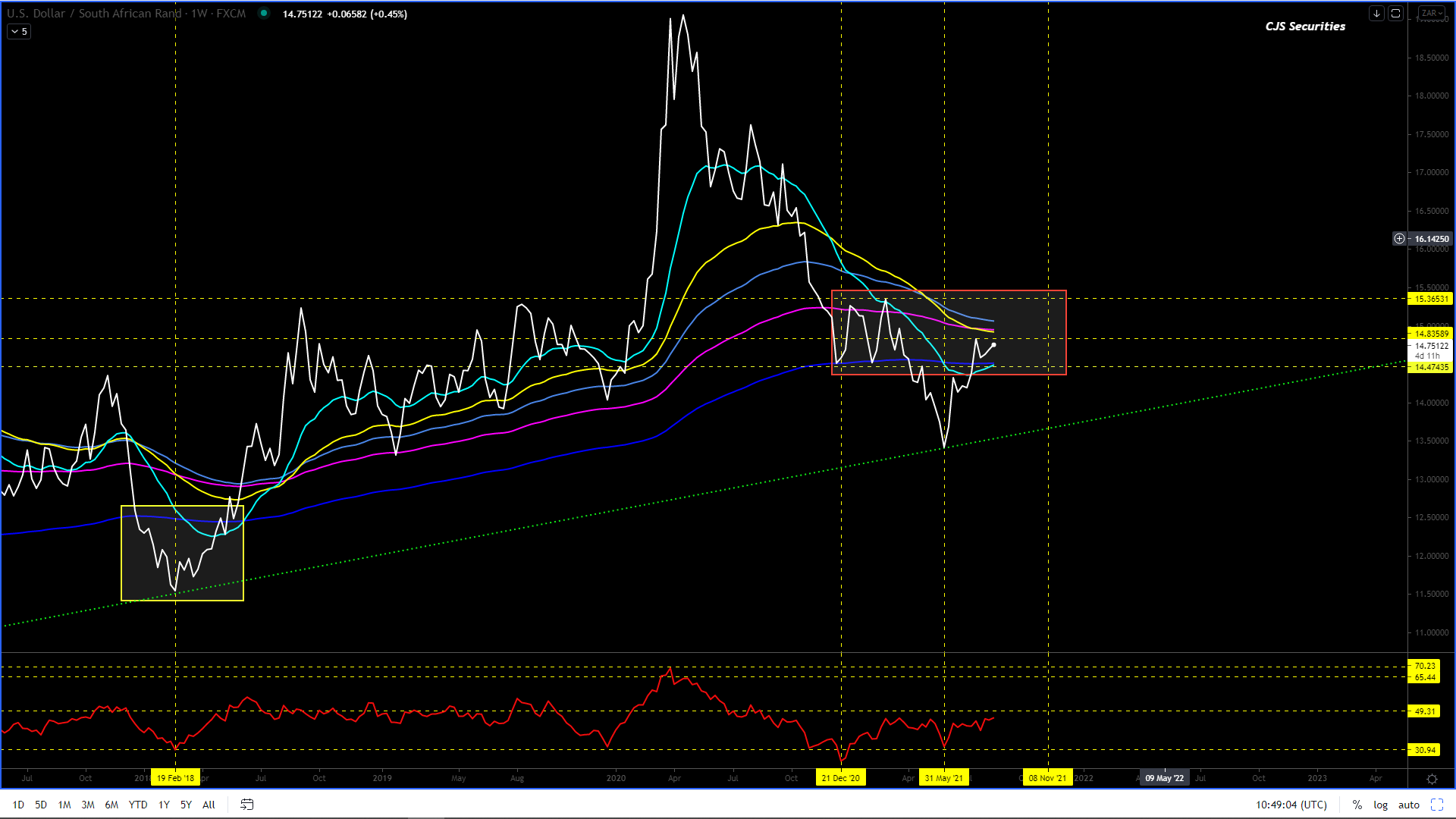This screenshot has height=819, width=1456.
Task: Select the 5Y time range
Action: pos(186,805)
